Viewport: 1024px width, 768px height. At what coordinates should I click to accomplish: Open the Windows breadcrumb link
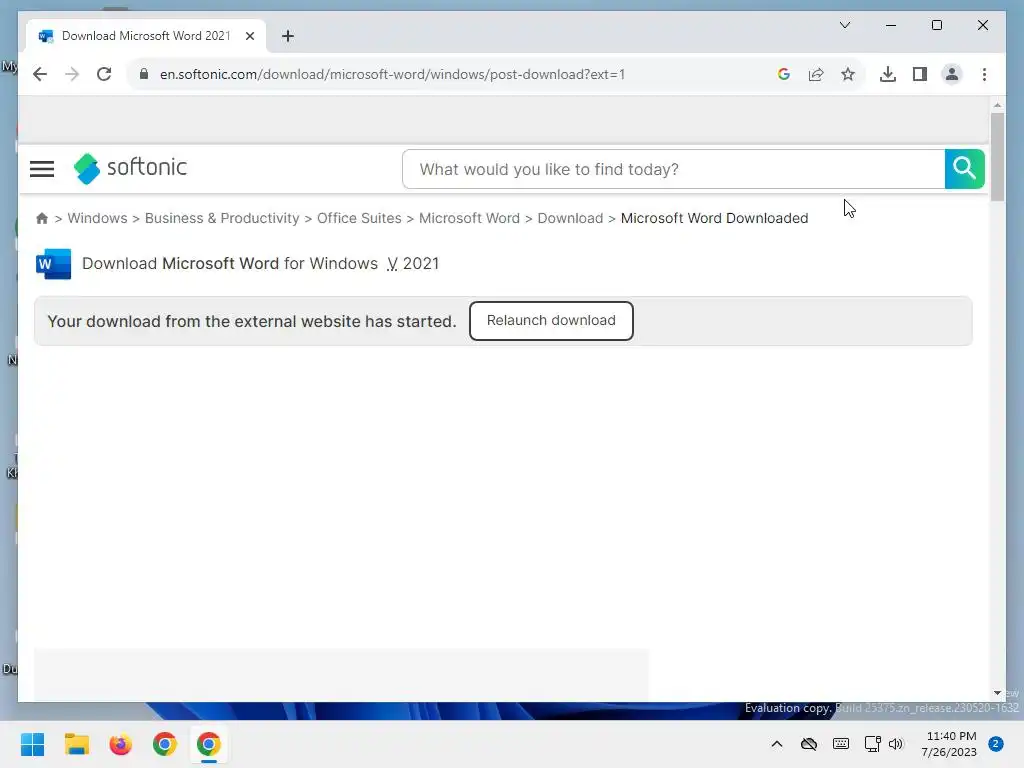pos(97,218)
